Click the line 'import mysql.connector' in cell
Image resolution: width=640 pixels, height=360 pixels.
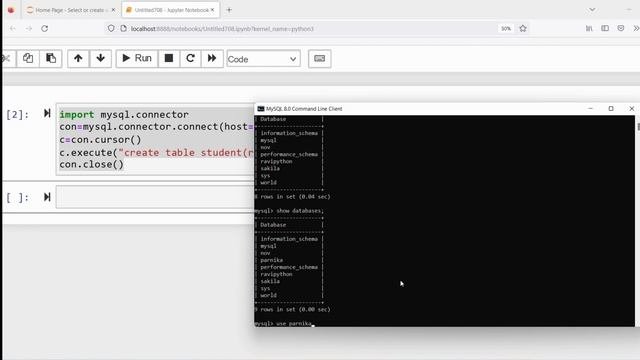coord(124,115)
